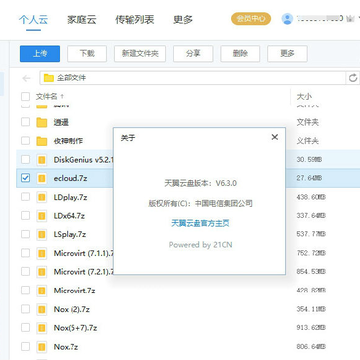Click the Nox(5+7).7z archive icon

click(42, 328)
